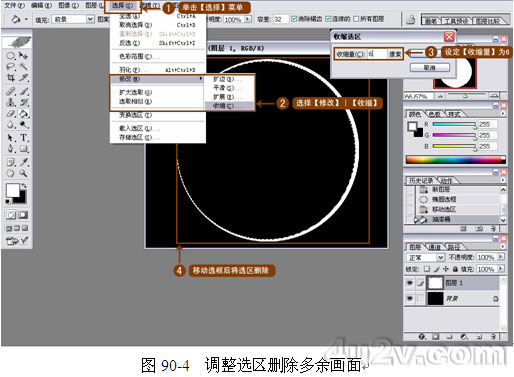Click the 取消 button in 收缩选区 dialog
The image size is (514, 377).
click(x=430, y=67)
